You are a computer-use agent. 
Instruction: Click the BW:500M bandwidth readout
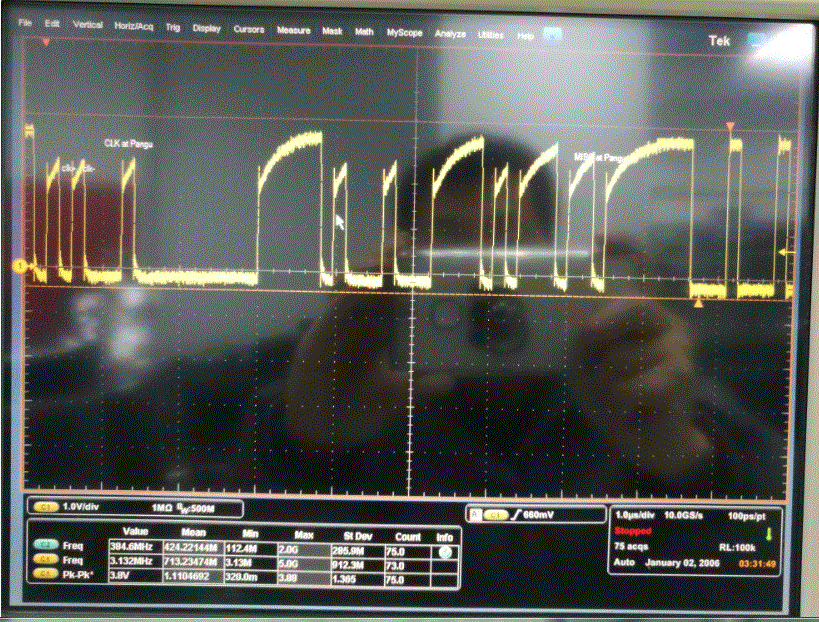pos(195,509)
